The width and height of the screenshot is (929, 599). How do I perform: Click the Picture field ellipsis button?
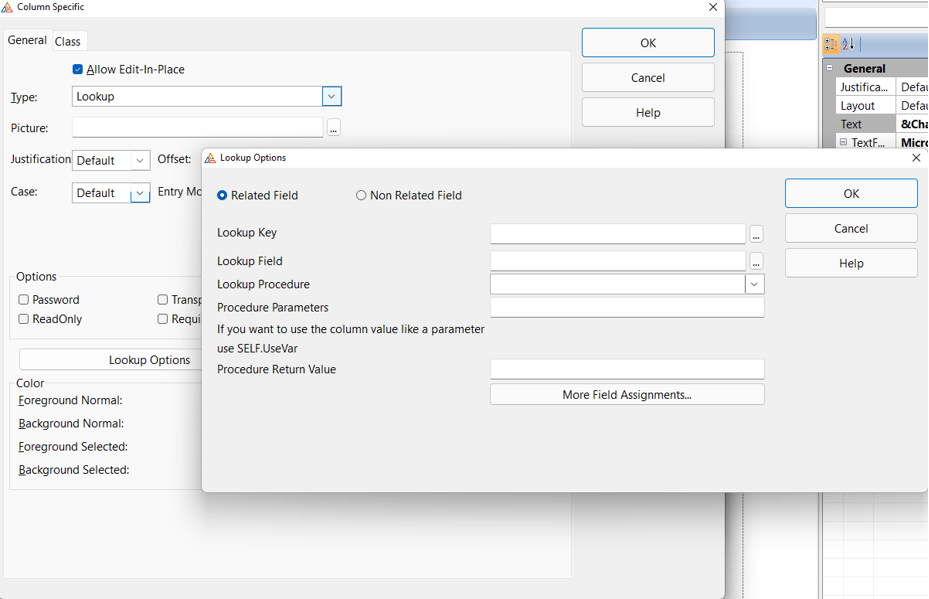pos(333,128)
